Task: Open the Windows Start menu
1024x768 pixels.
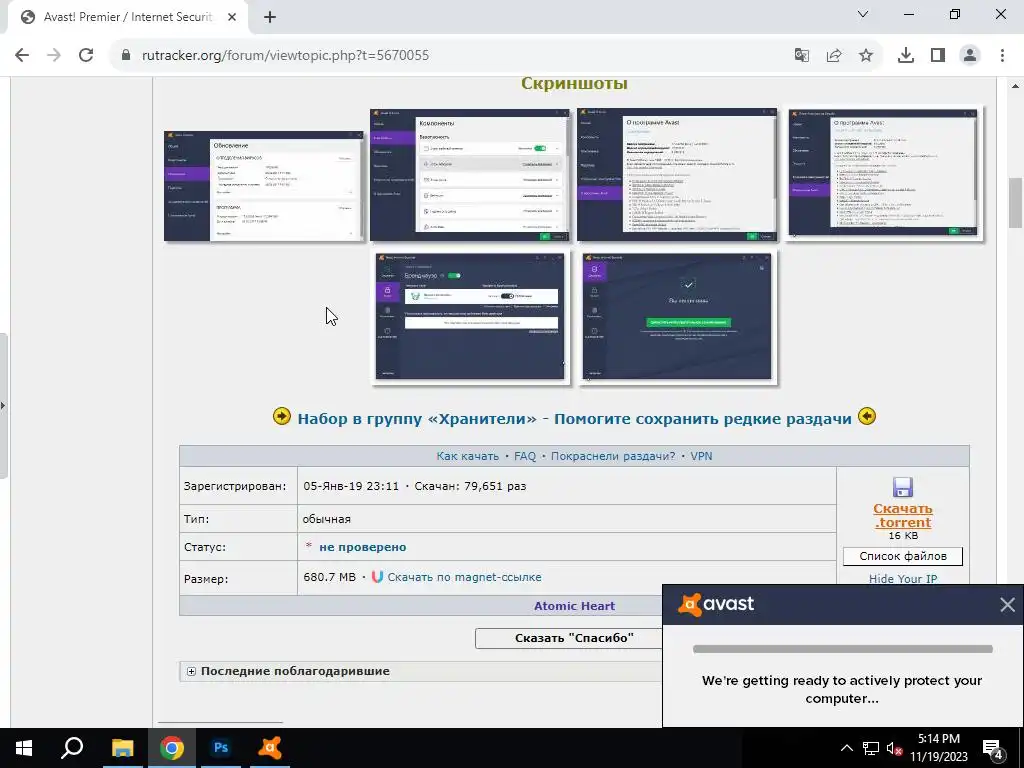Action: click(24, 748)
